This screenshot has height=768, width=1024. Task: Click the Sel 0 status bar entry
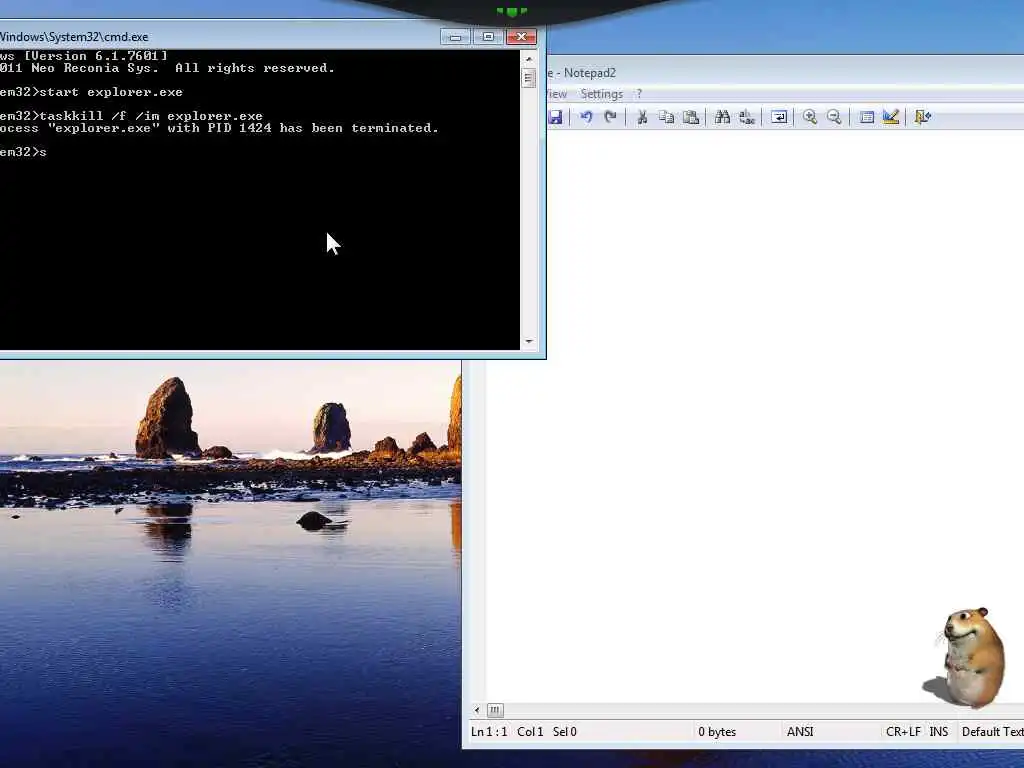[565, 731]
